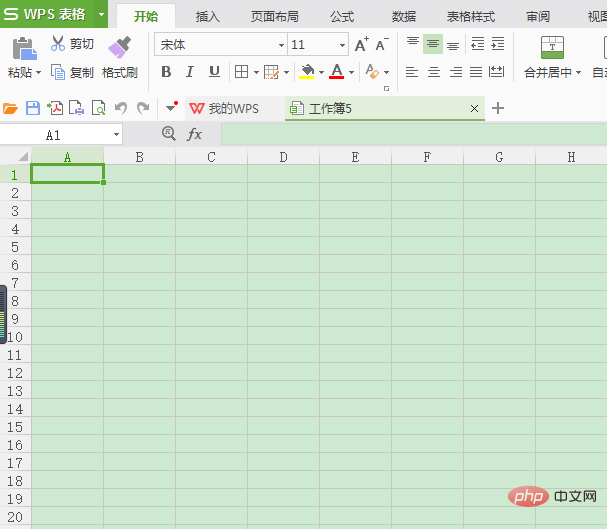This screenshot has height=529, width=607.
Task: Switch to the 页面布局 ribbon tab
Action: [x=274, y=16]
